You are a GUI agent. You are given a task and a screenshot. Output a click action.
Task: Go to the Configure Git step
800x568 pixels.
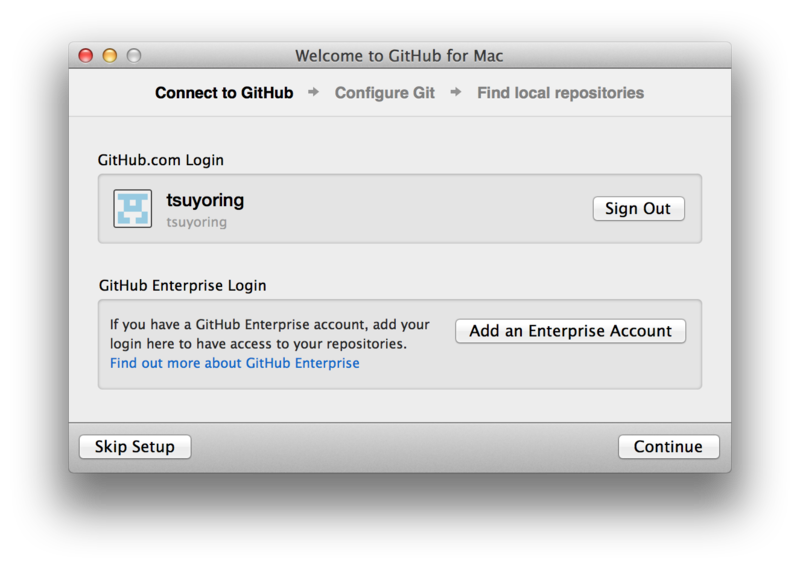[385, 93]
